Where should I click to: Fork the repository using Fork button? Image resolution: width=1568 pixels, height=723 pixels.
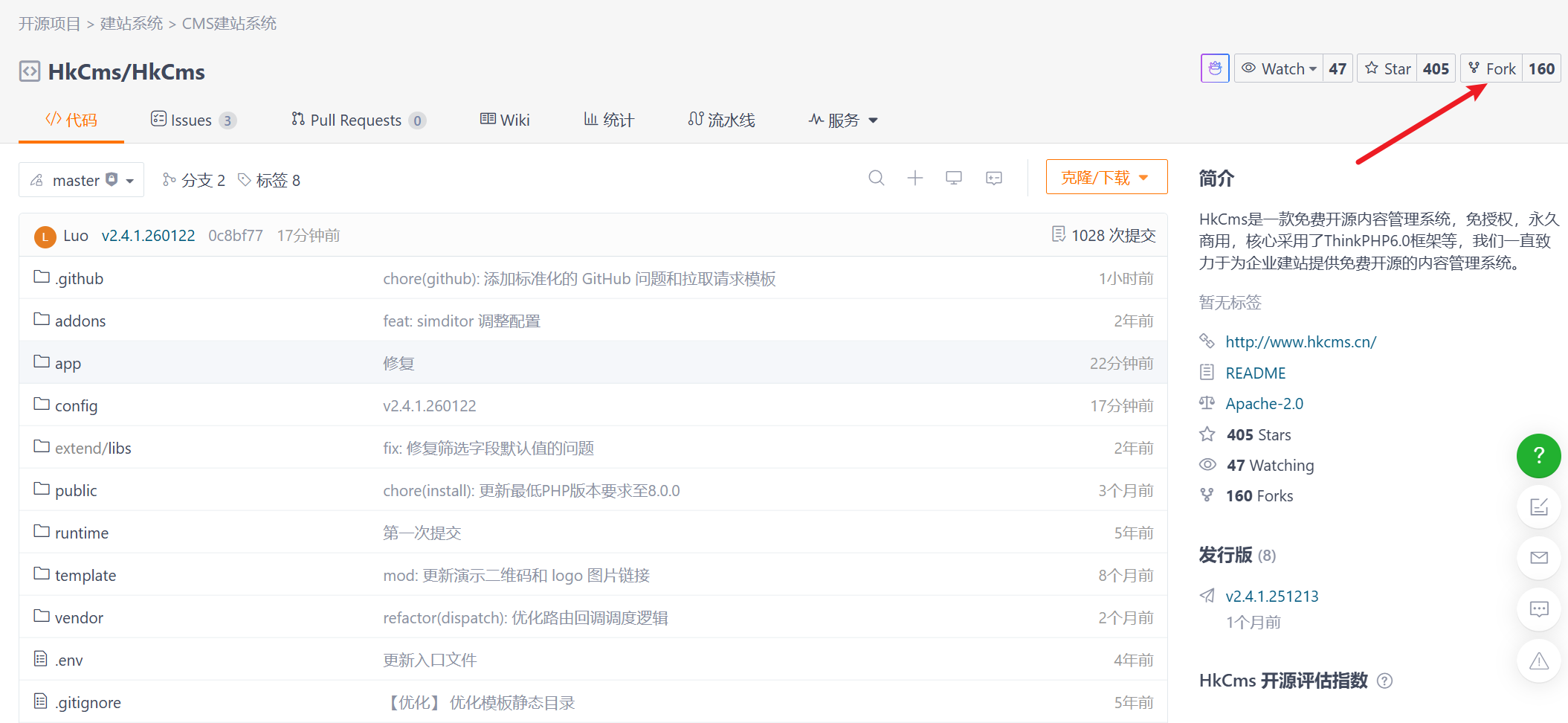(1491, 68)
